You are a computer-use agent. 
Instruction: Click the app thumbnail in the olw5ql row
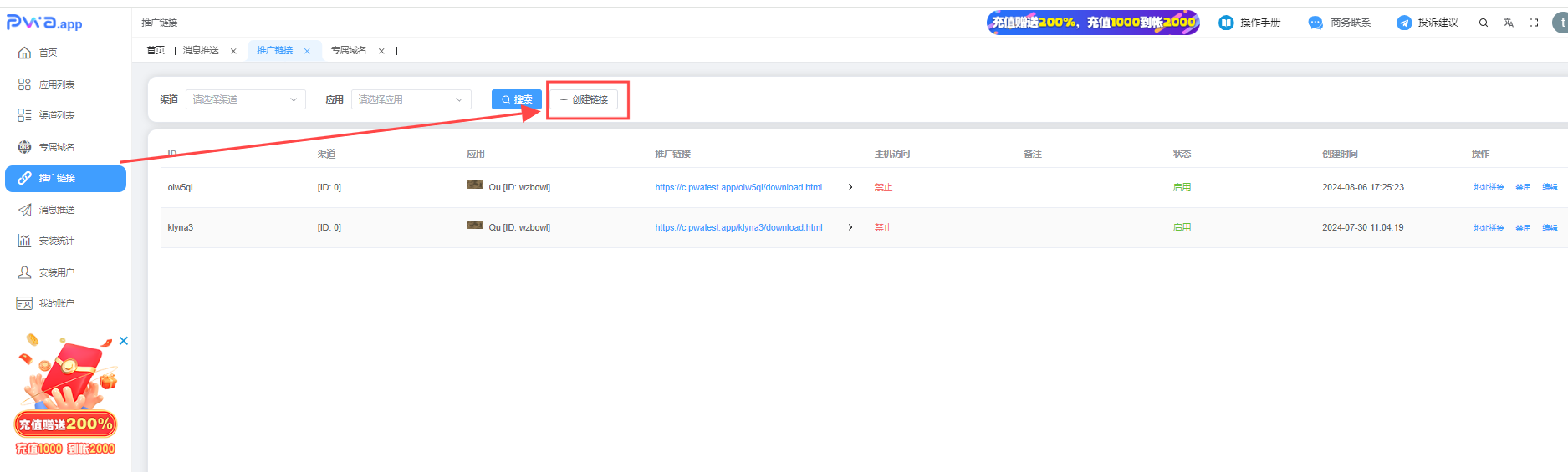[474, 185]
